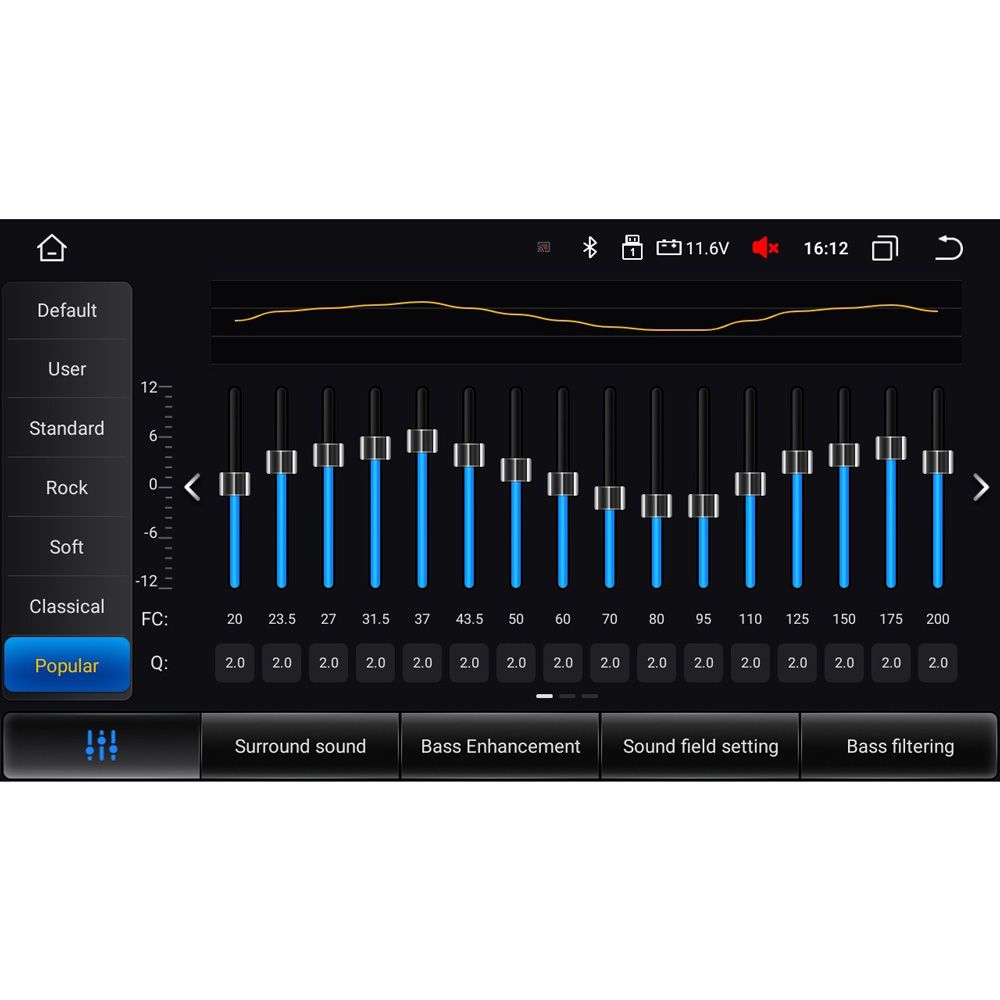
Task: Open the recent apps window icon
Action: 885,248
